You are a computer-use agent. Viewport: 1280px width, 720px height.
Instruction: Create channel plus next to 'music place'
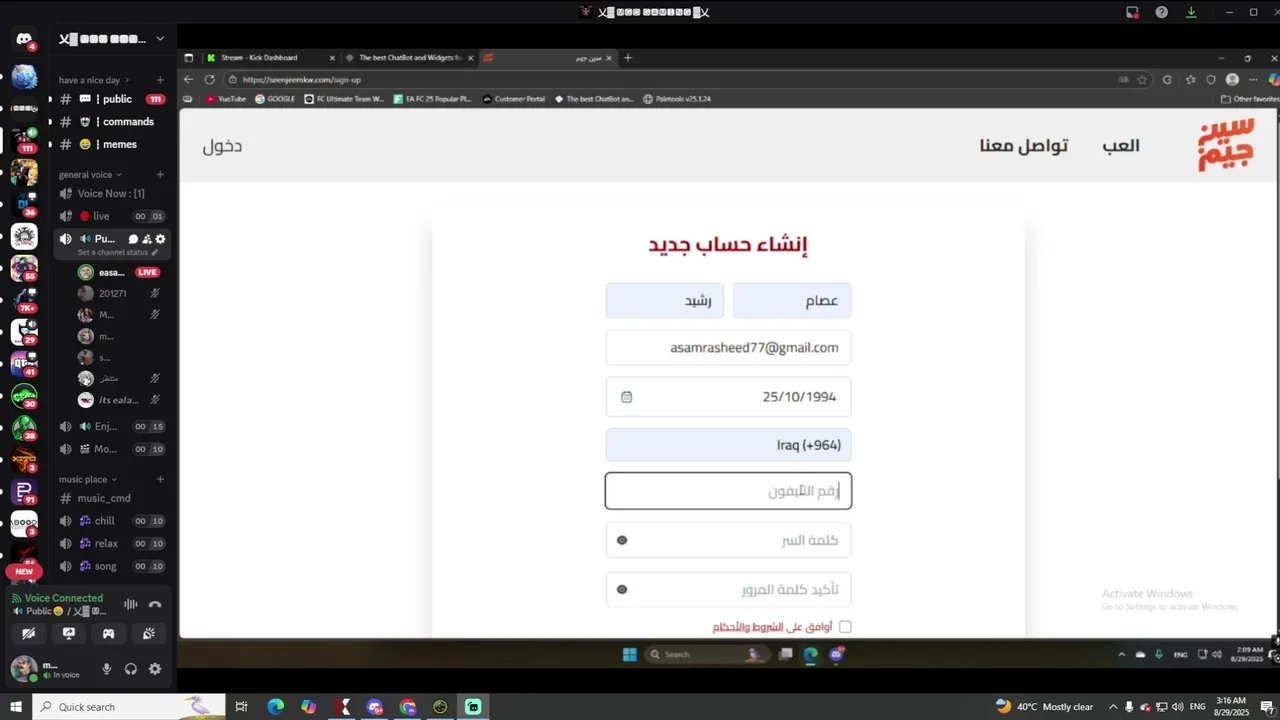coord(160,479)
